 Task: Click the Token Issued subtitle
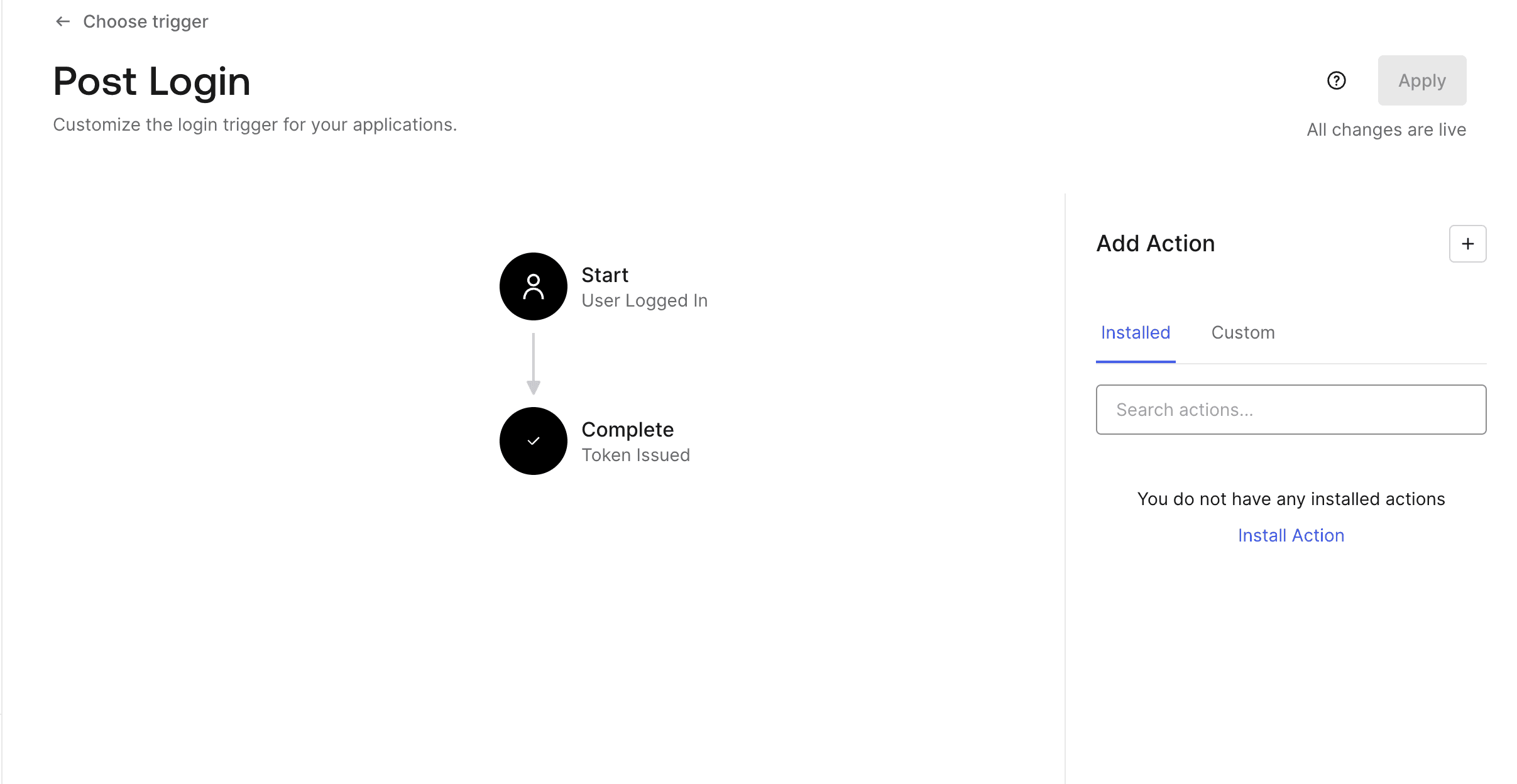tap(635, 455)
